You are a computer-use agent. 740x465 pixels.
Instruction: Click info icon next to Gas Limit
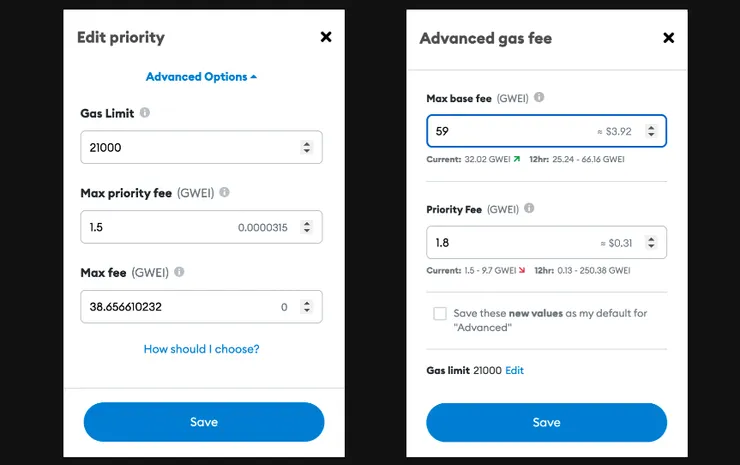145,113
